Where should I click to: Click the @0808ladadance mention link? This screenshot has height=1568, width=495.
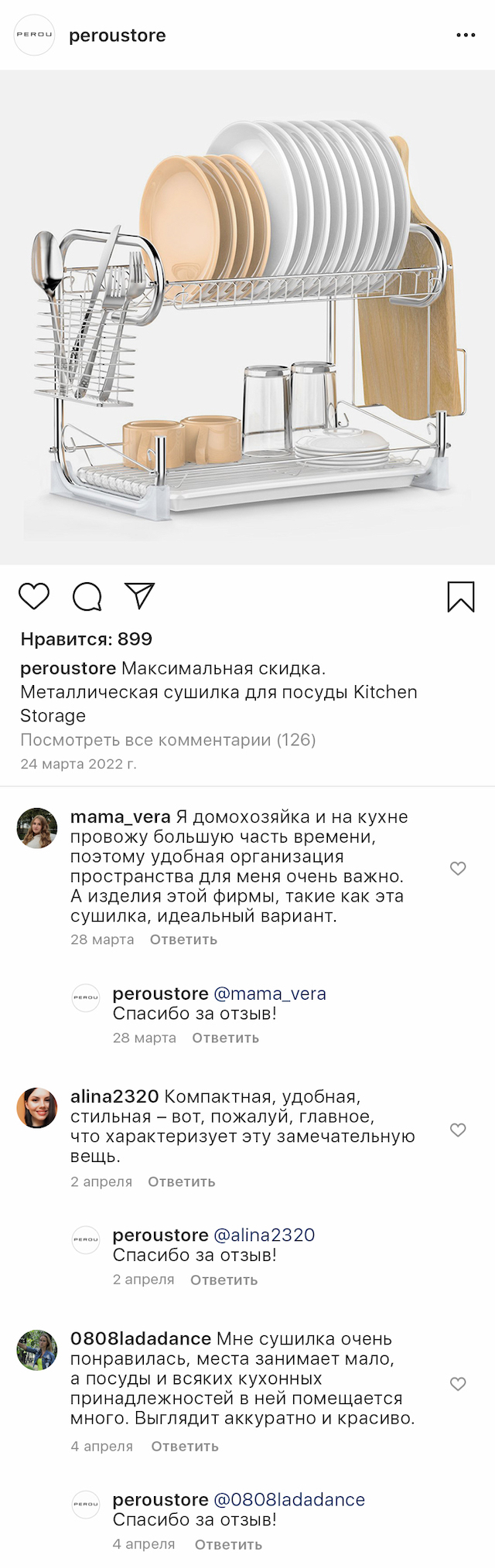pyautogui.click(x=288, y=1500)
